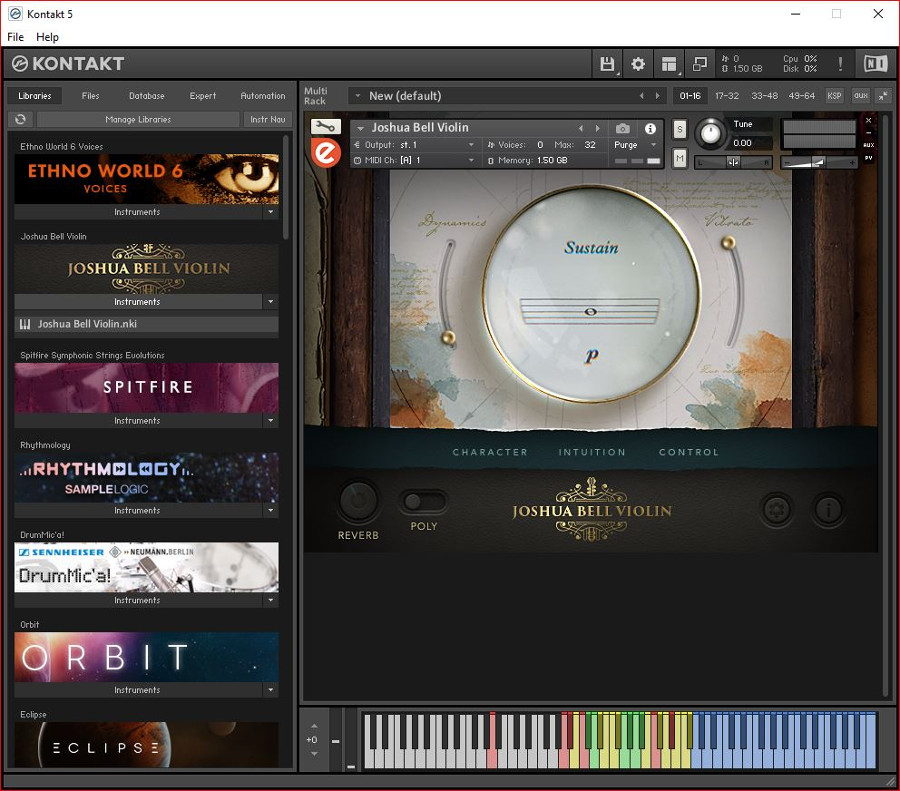Open the CHARACTER page
The image size is (900, 791).
pos(490,452)
